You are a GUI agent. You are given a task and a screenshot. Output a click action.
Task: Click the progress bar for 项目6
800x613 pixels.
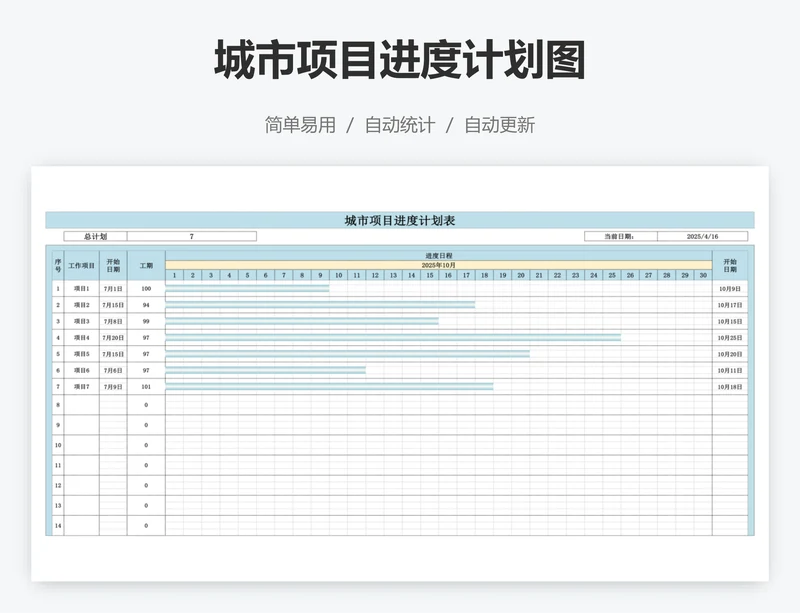click(x=266, y=370)
